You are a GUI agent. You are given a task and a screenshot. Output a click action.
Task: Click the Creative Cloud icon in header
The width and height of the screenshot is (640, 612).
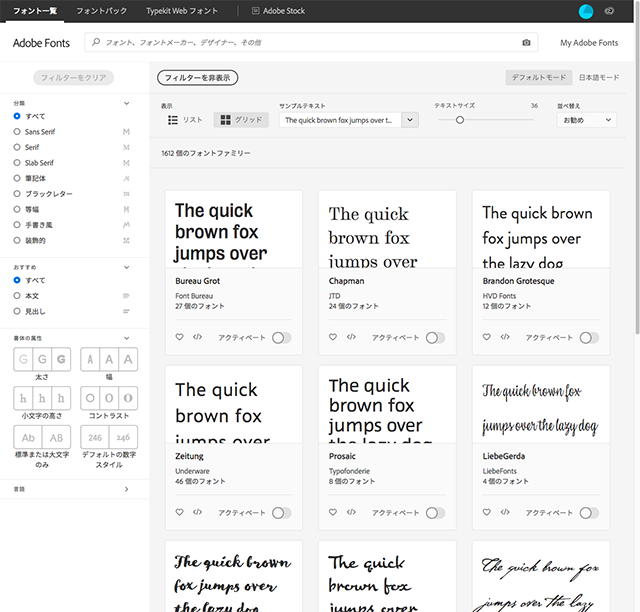(x=609, y=11)
